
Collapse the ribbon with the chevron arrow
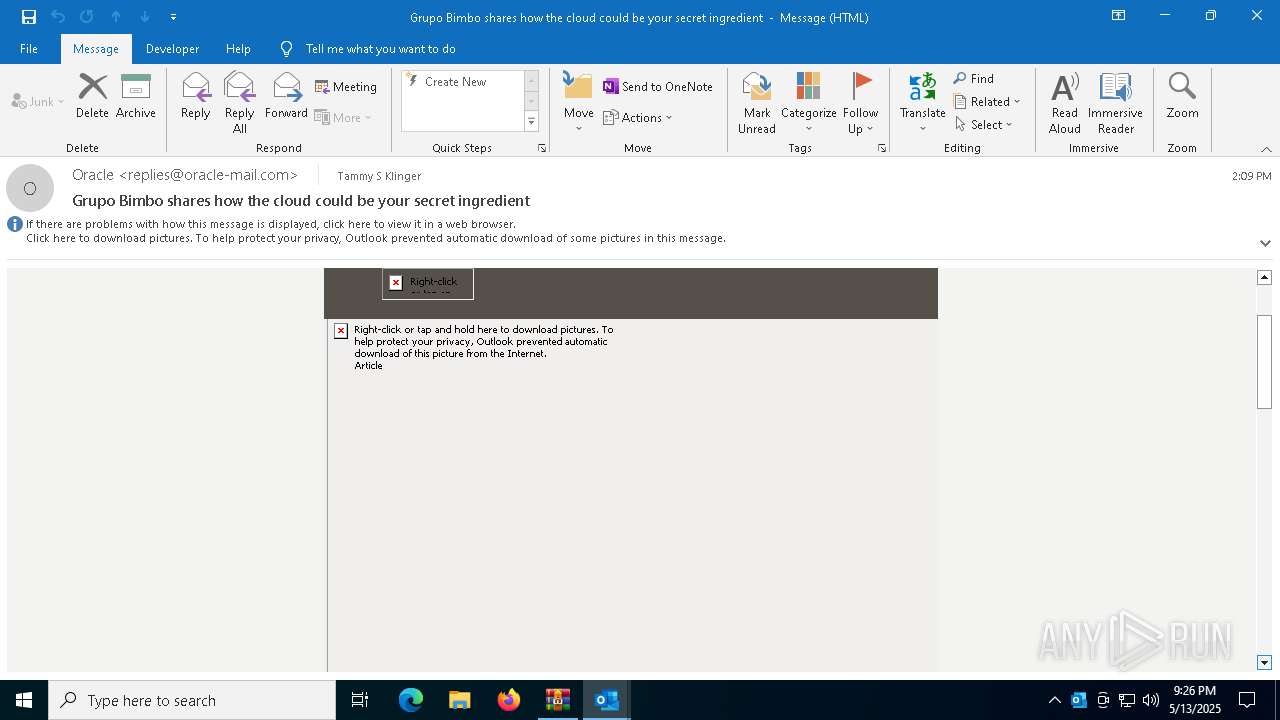pos(1266,149)
